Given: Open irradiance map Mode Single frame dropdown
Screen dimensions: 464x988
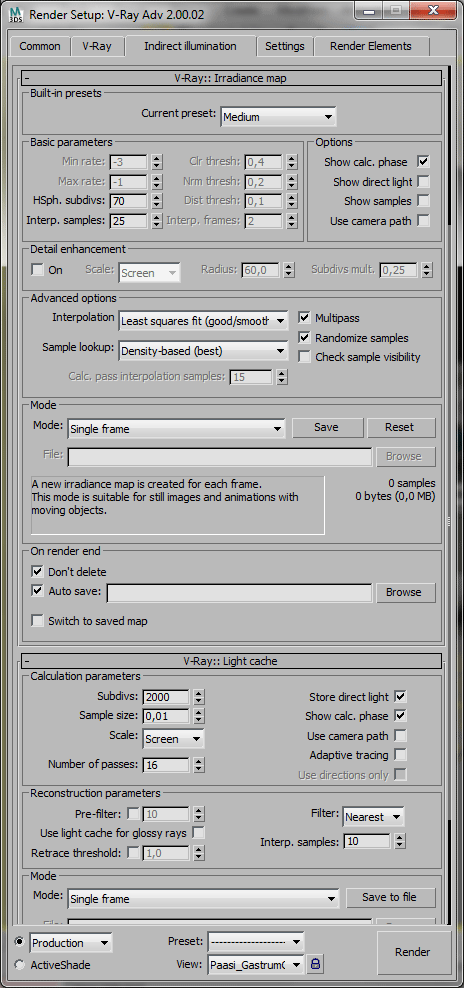Looking at the screenshot, I should click(x=176, y=428).
